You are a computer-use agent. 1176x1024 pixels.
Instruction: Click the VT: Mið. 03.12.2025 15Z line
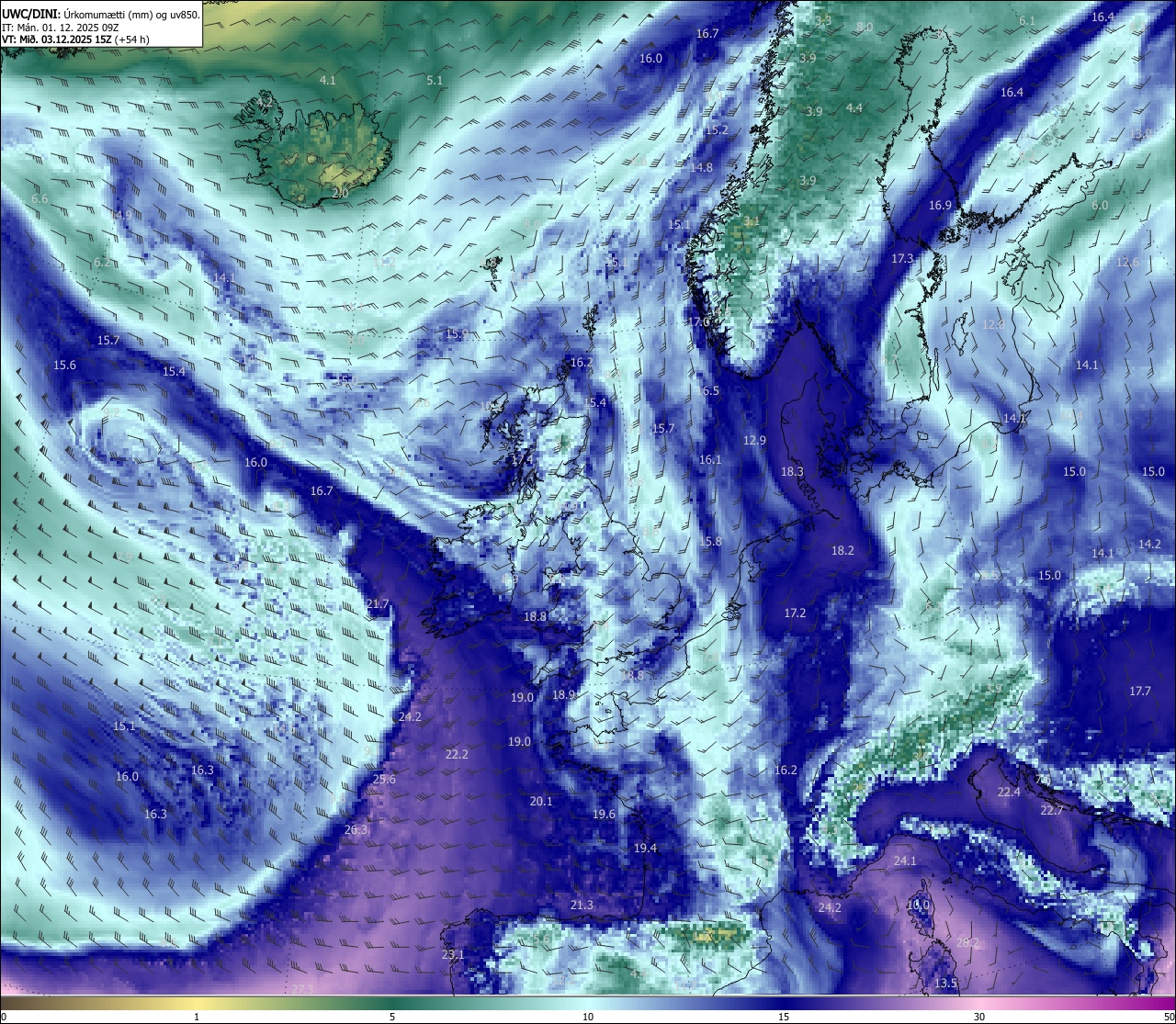pyautogui.click(x=75, y=39)
